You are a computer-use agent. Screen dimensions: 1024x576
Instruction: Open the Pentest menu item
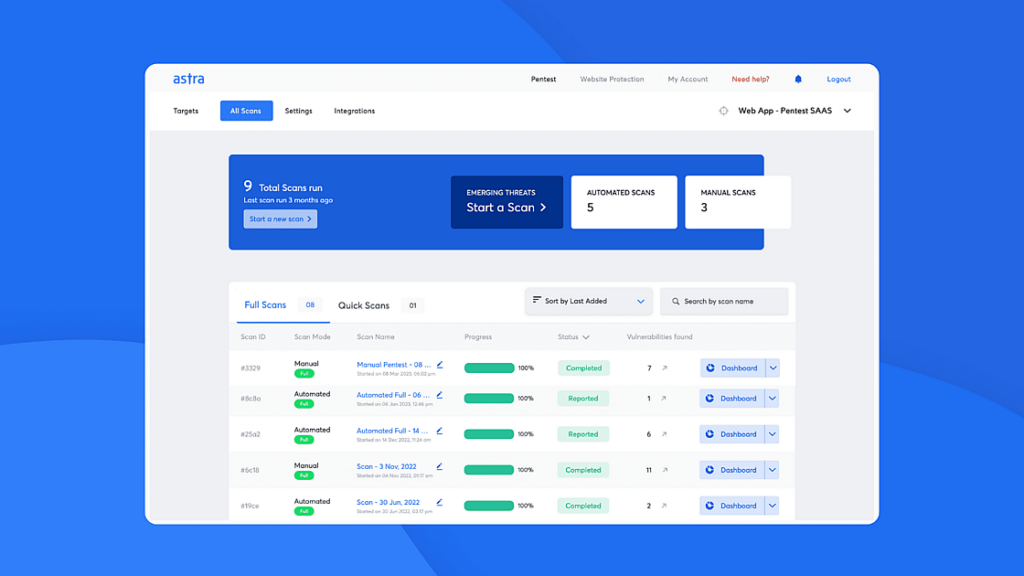point(543,79)
